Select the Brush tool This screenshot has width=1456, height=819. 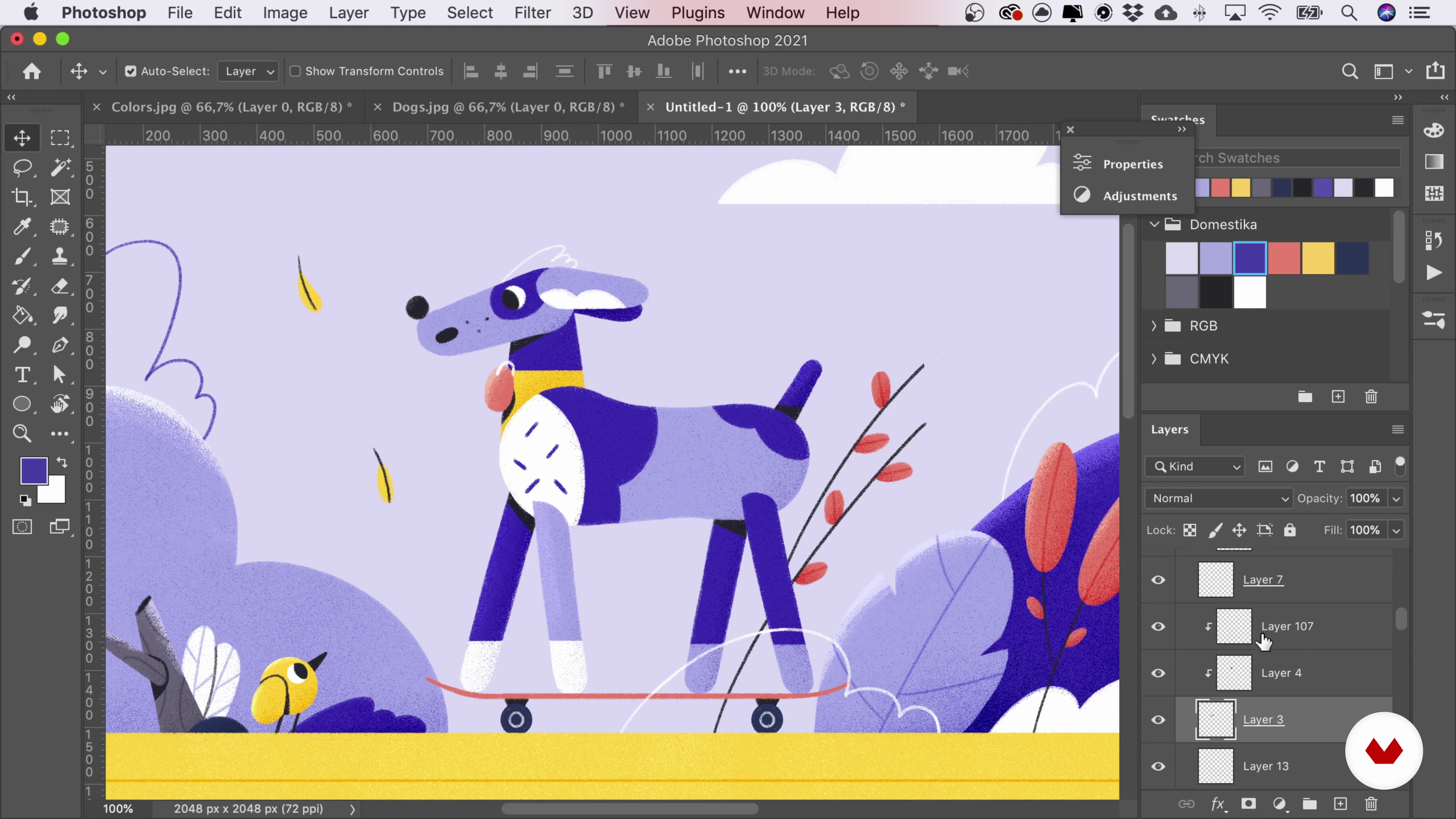[x=22, y=257]
